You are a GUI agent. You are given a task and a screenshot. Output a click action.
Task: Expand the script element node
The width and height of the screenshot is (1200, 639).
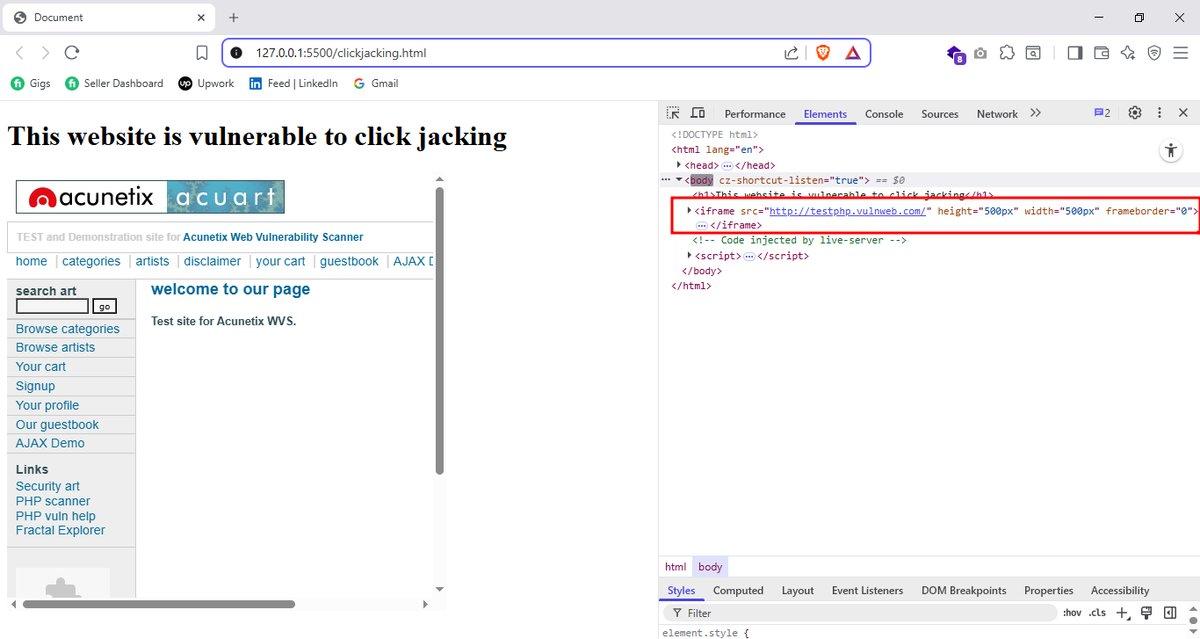[689, 255]
